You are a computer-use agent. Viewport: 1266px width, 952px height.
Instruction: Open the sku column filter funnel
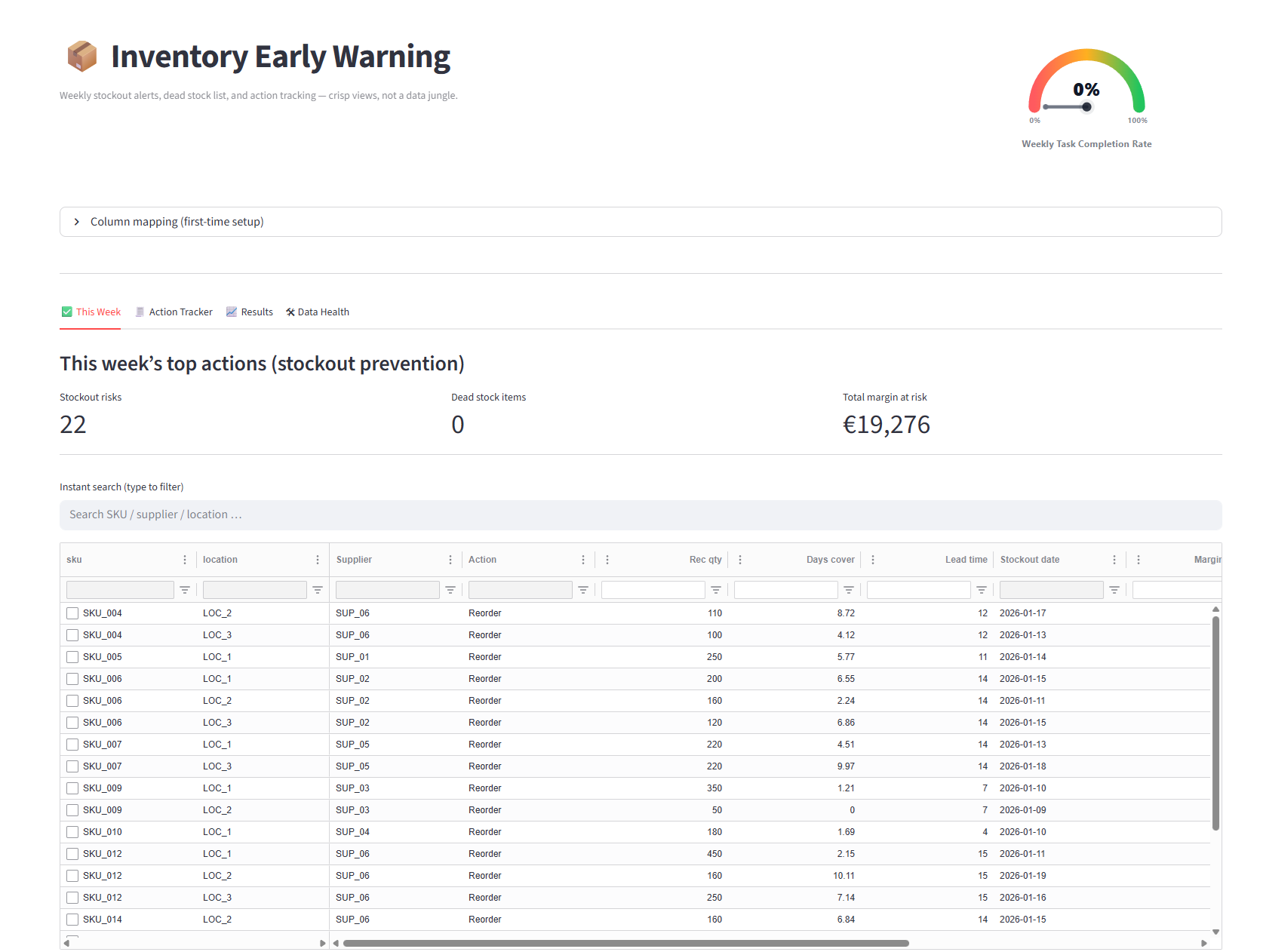coord(185,589)
